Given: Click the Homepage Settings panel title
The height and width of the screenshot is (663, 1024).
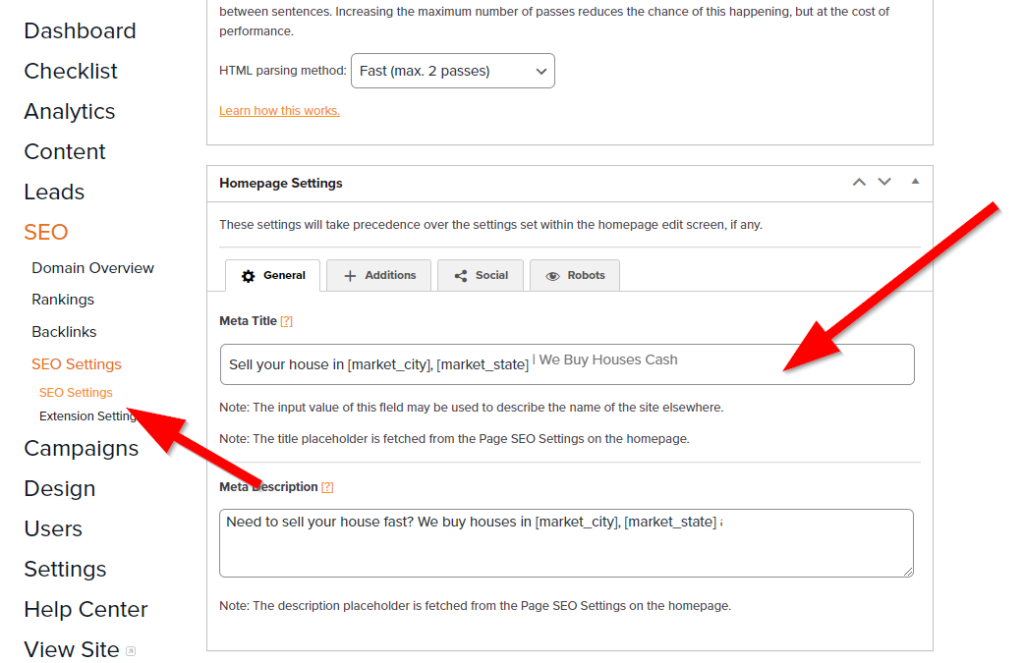Looking at the screenshot, I should 281,183.
